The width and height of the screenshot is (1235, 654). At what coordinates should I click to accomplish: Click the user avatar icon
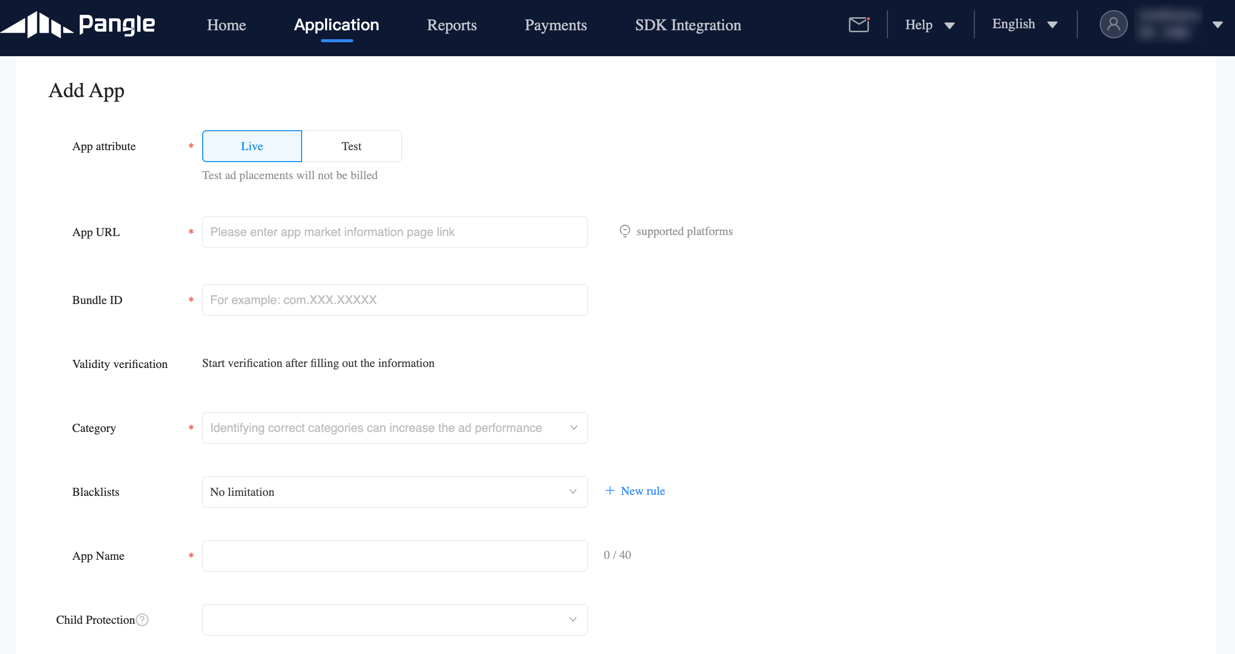[1113, 24]
